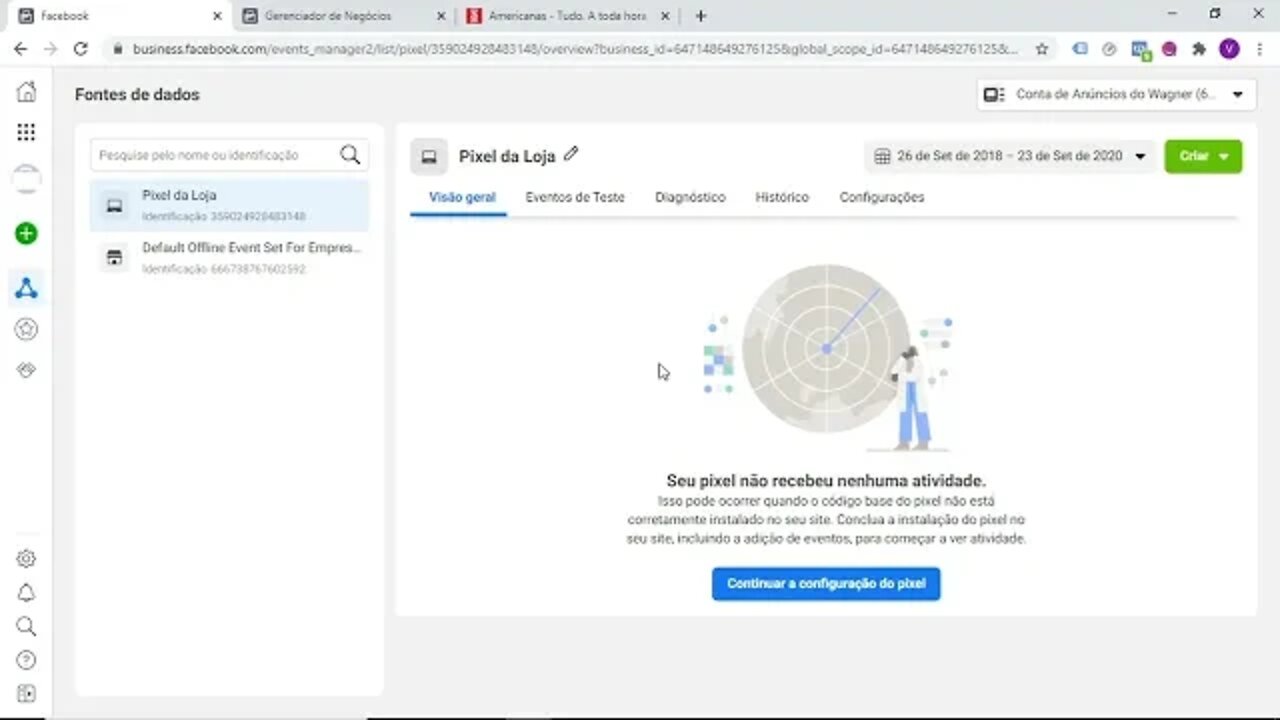Click the radar illustration image
The width and height of the screenshot is (1280, 720).
[x=826, y=358]
